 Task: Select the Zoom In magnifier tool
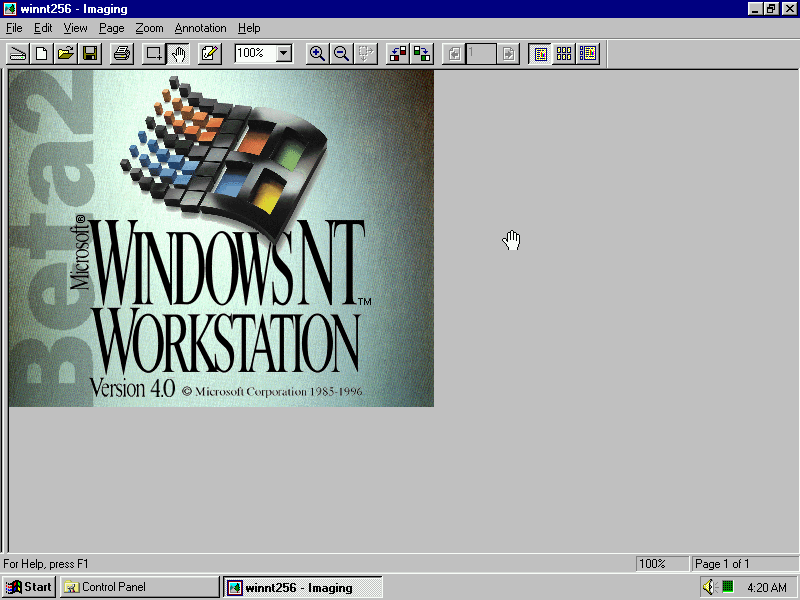317,54
